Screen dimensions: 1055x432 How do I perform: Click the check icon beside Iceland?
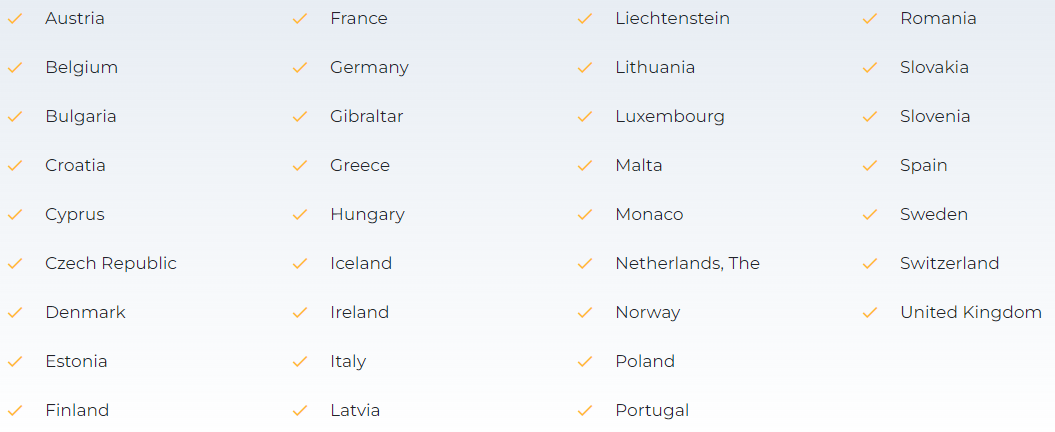(300, 264)
